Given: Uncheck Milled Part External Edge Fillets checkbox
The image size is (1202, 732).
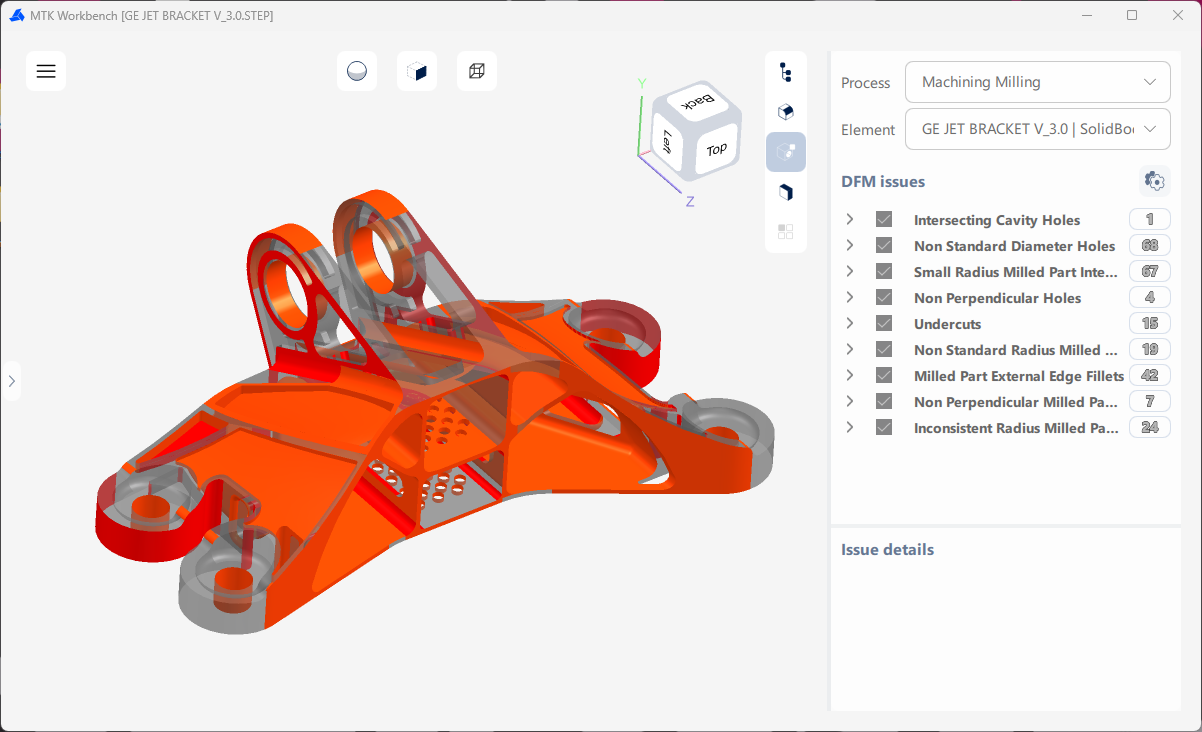Looking at the screenshot, I should point(884,376).
